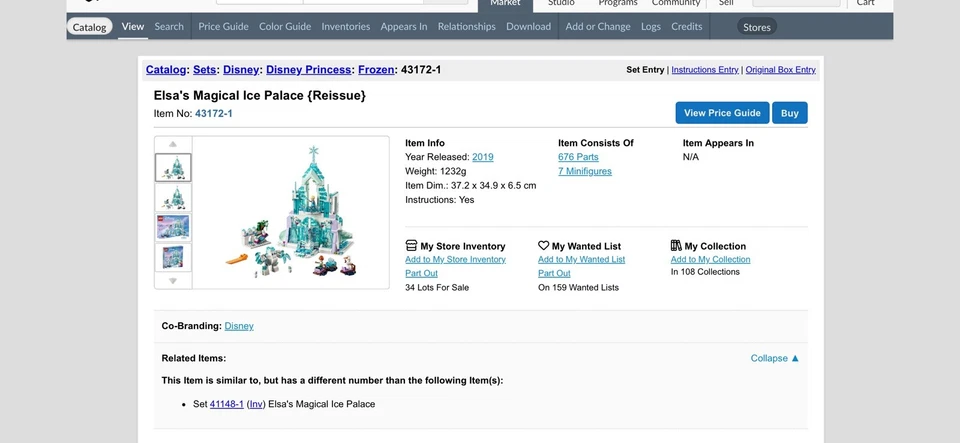Image resolution: width=960 pixels, height=443 pixels.
Task: Open Relationships menu item
Action: [x=467, y=26]
